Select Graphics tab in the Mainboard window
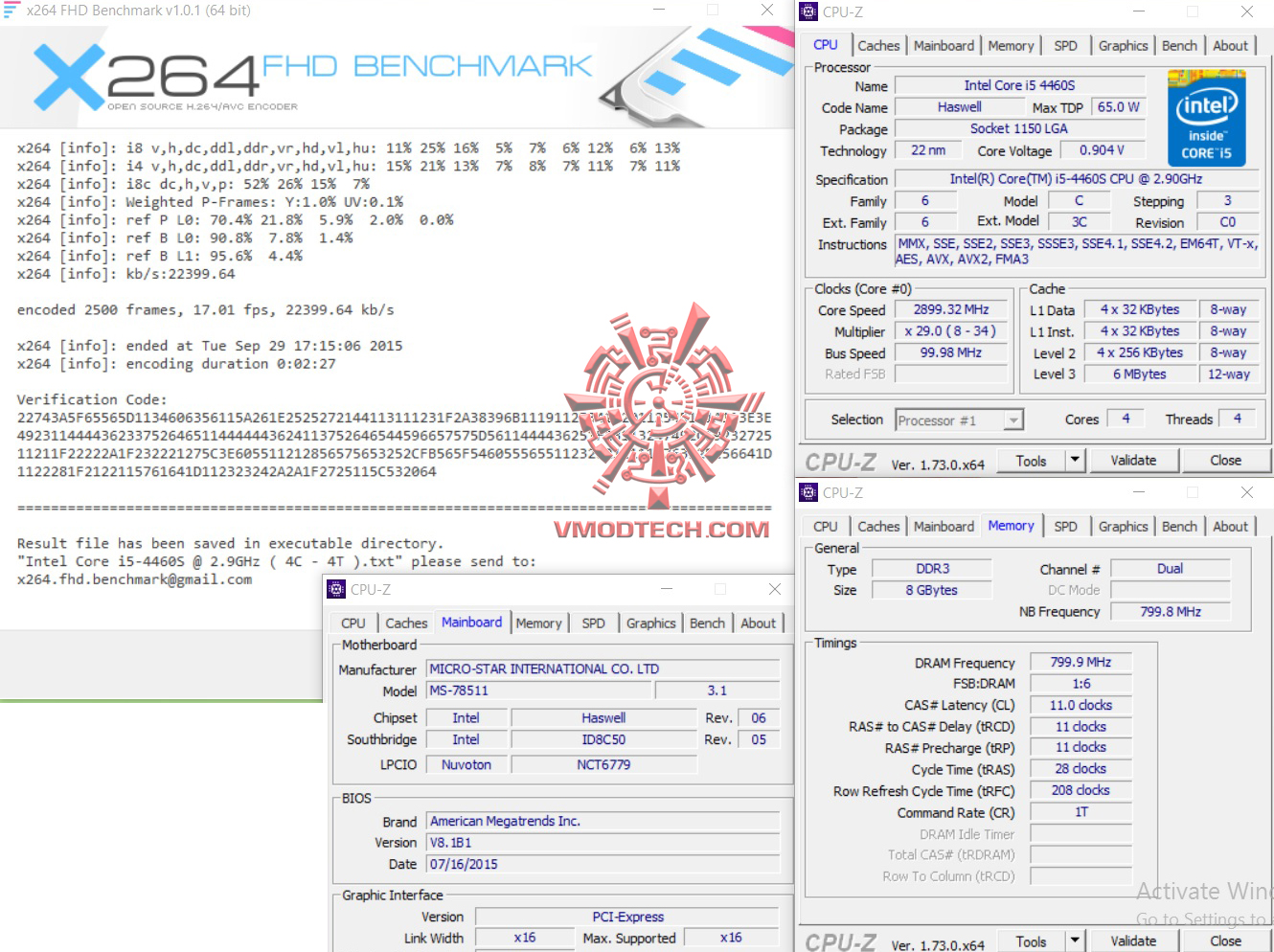The image size is (1274, 952). pyautogui.click(x=650, y=623)
